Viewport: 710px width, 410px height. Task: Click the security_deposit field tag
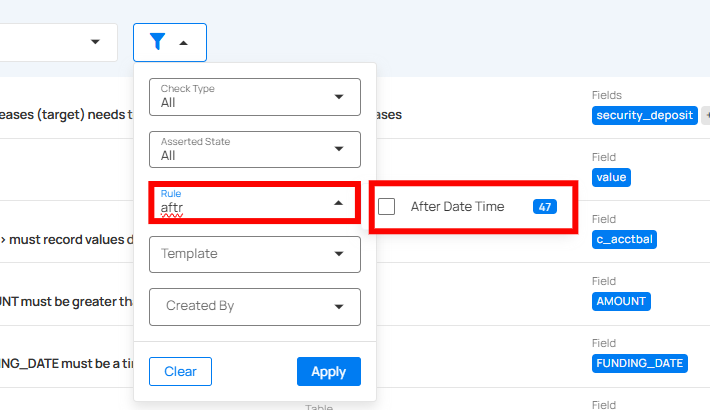(644, 115)
